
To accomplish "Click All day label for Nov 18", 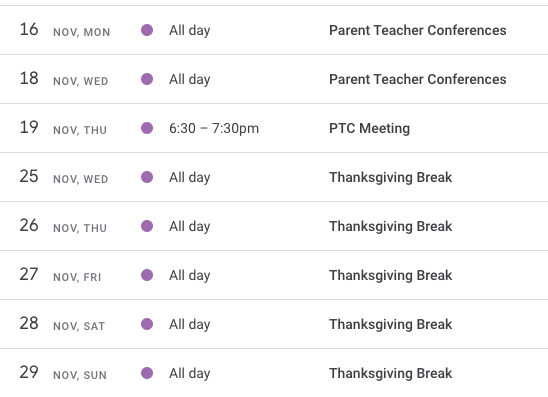I will click(x=190, y=79).
